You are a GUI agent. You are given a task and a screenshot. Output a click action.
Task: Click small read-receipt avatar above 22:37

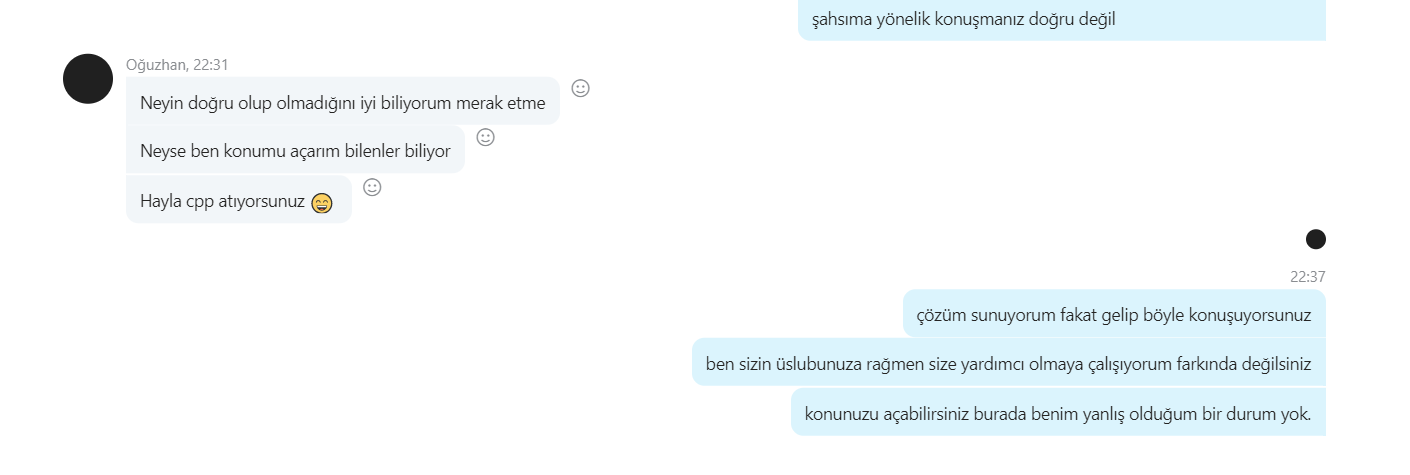(1316, 239)
